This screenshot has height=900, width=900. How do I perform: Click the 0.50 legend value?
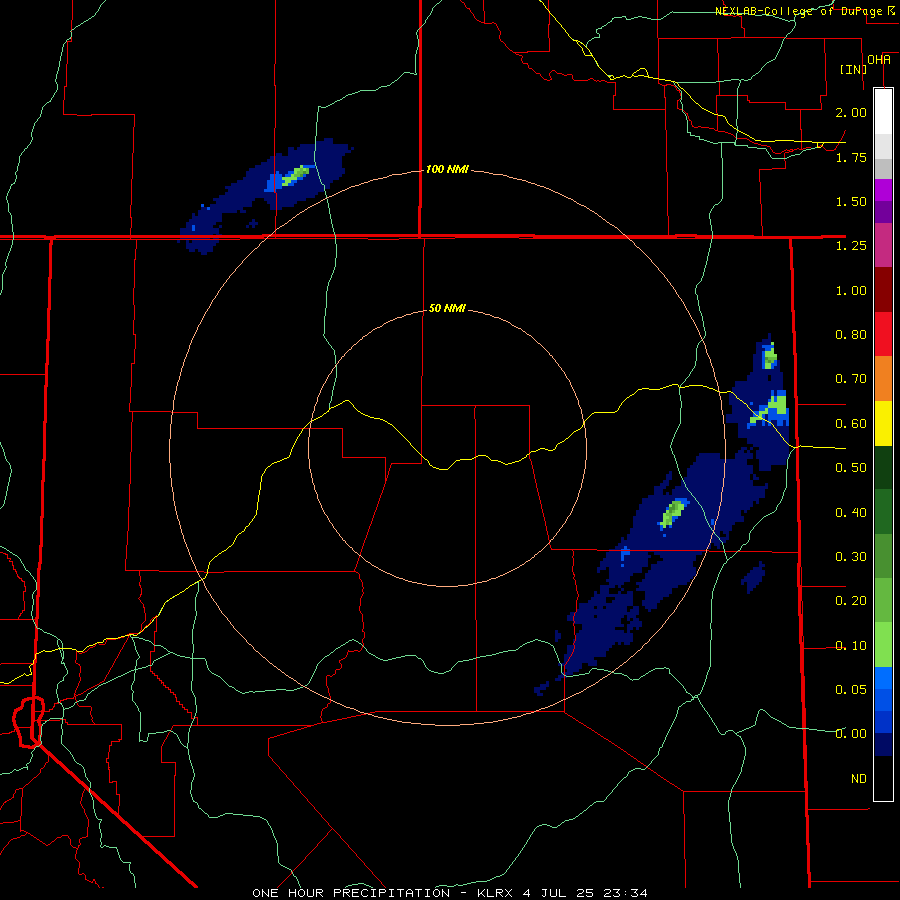pyautogui.click(x=851, y=468)
